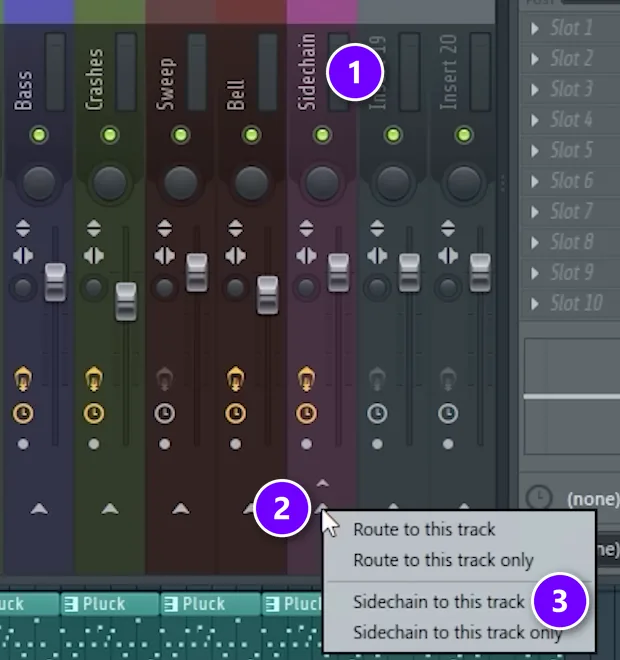Click the Crashes track pan knob
Image resolution: width=620 pixels, height=660 pixels.
[x=109, y=183]
